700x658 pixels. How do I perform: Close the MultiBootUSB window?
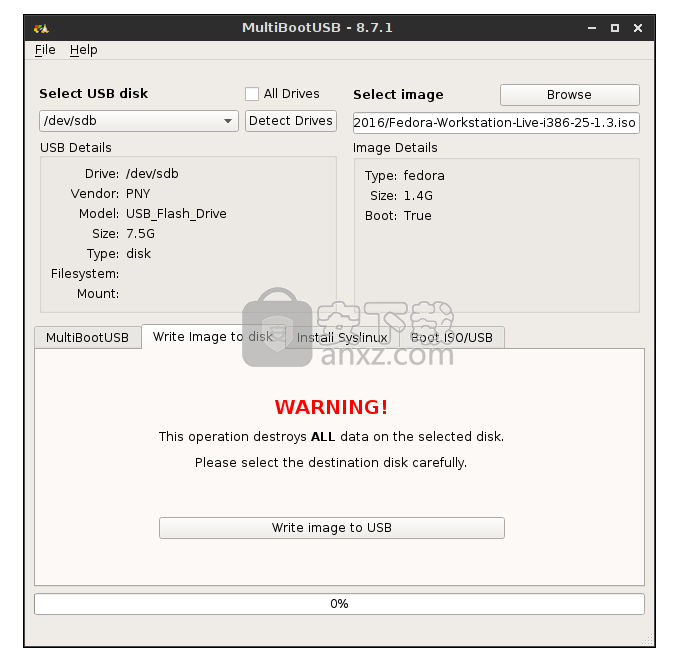tap(639, 28)
